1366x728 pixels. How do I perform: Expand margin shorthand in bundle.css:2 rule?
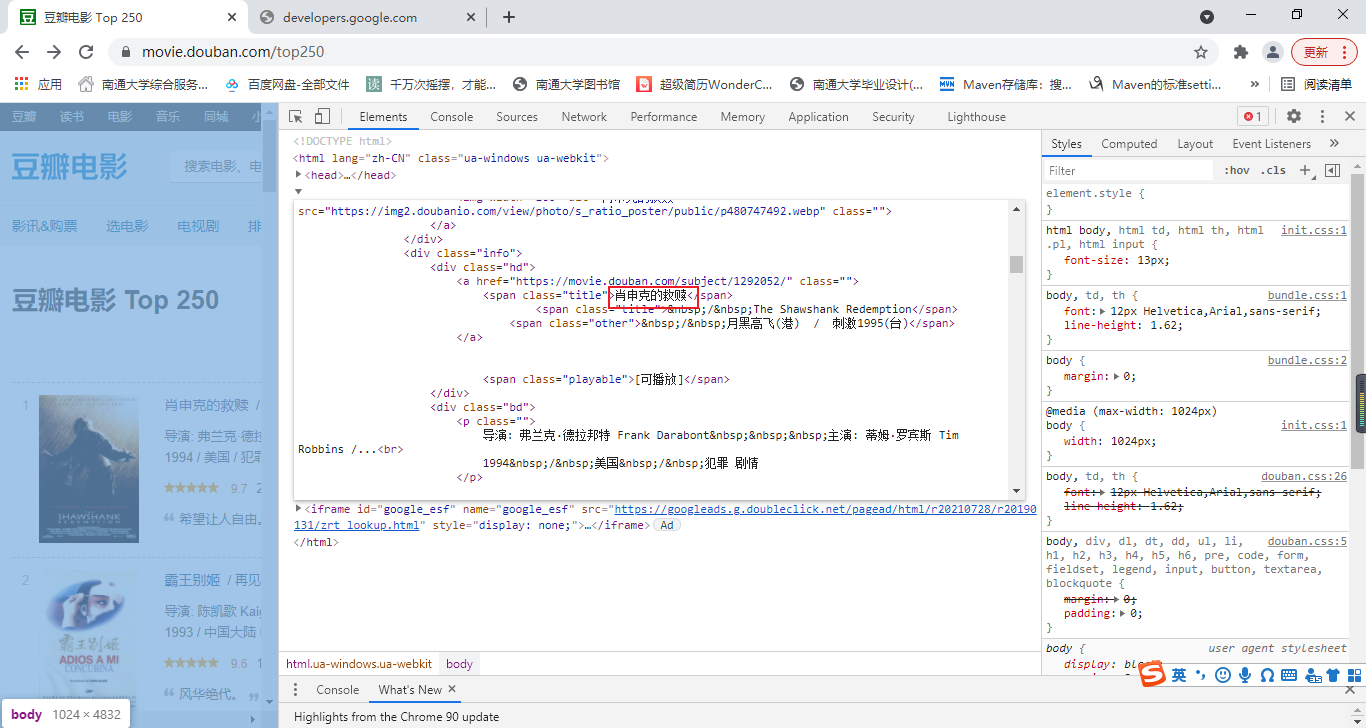pyautogui.click(x=1117, y=376)
